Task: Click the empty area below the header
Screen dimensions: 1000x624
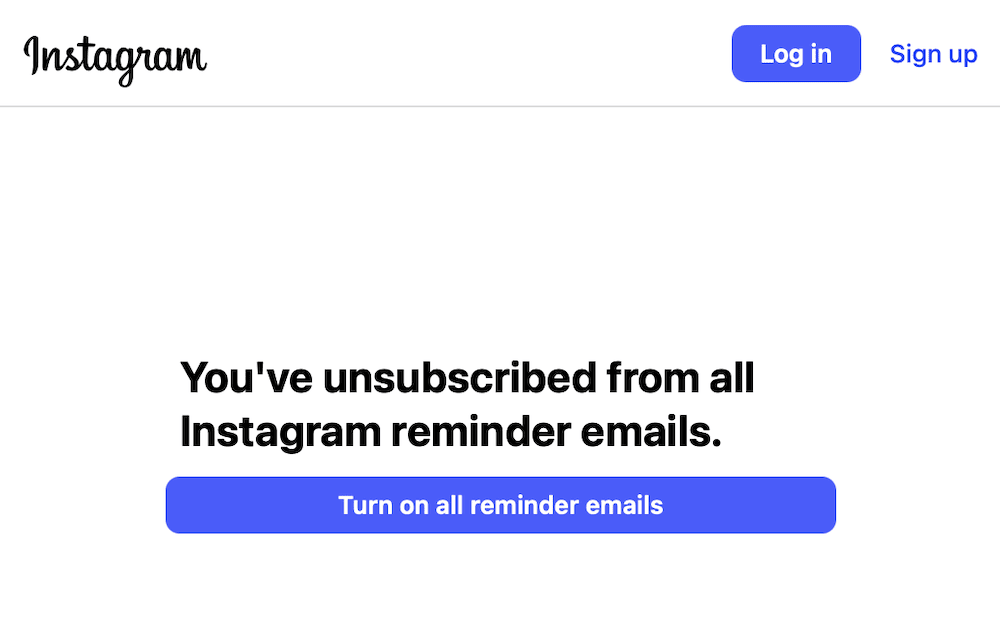Action: tap(500, 220)
